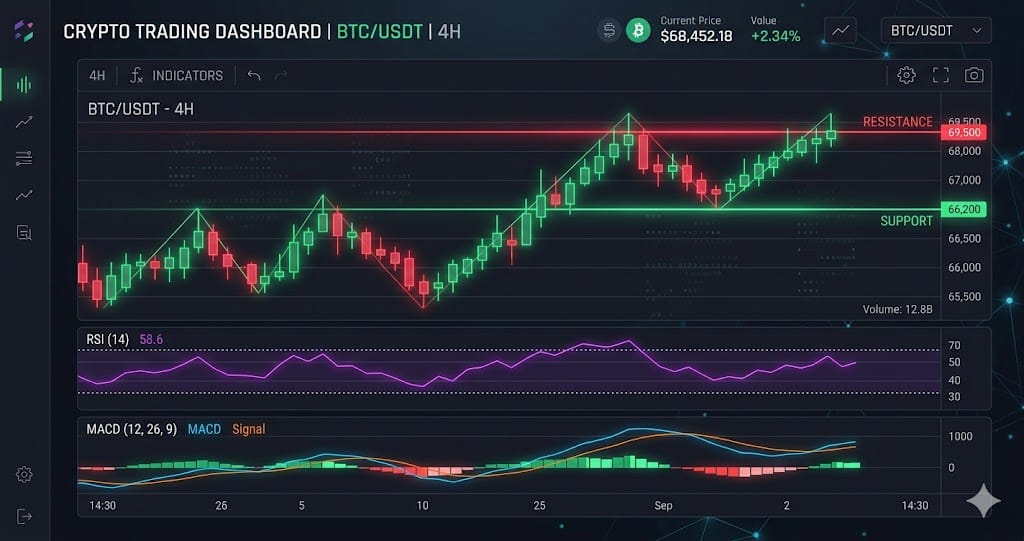Click the logout icon in sidebar
This screenshot has height=541, width=1024.
click(x=24, y=517)
